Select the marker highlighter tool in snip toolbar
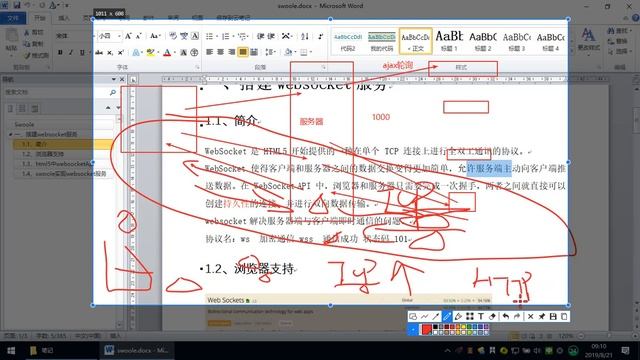 click(x=458, y=316)
